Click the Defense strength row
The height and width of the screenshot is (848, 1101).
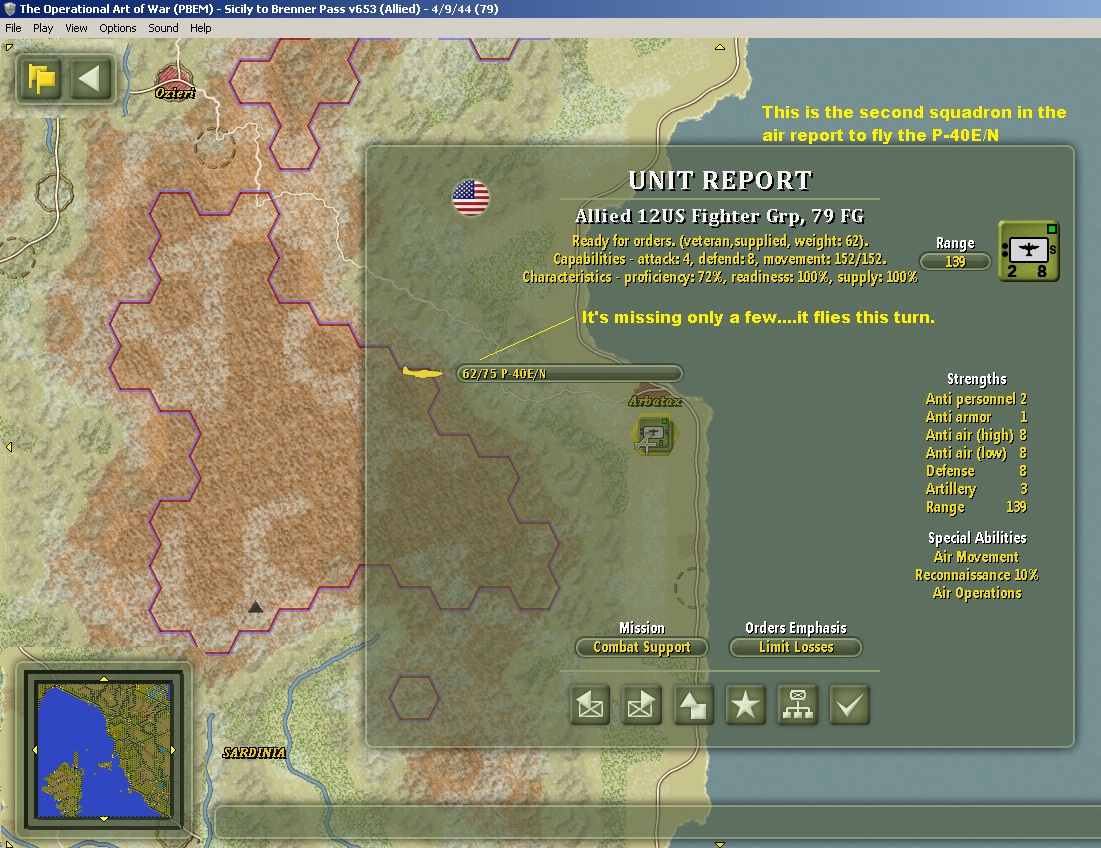tap(976, 471)
